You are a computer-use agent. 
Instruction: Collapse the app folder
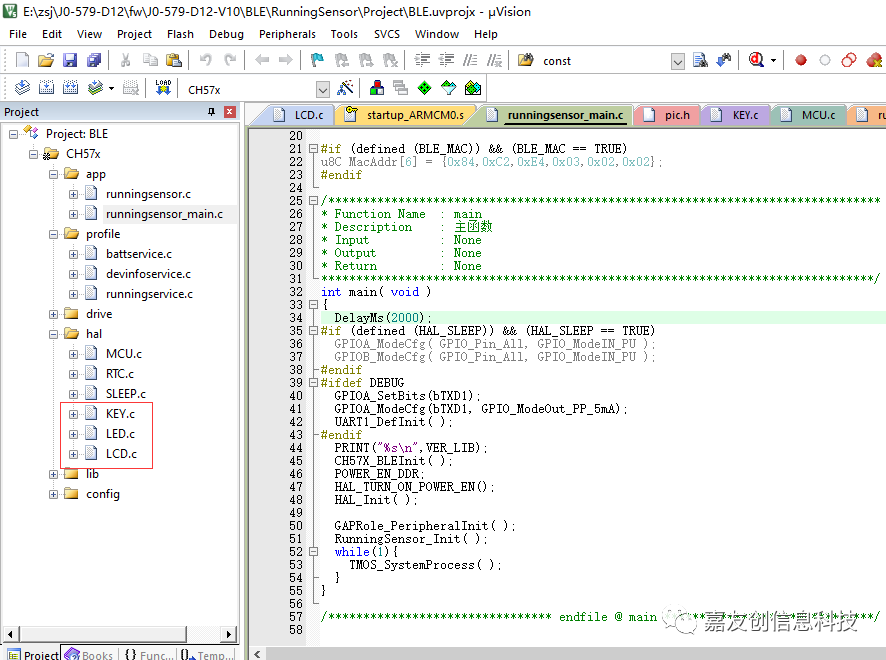pyautogui.click(x=53, y=174)
